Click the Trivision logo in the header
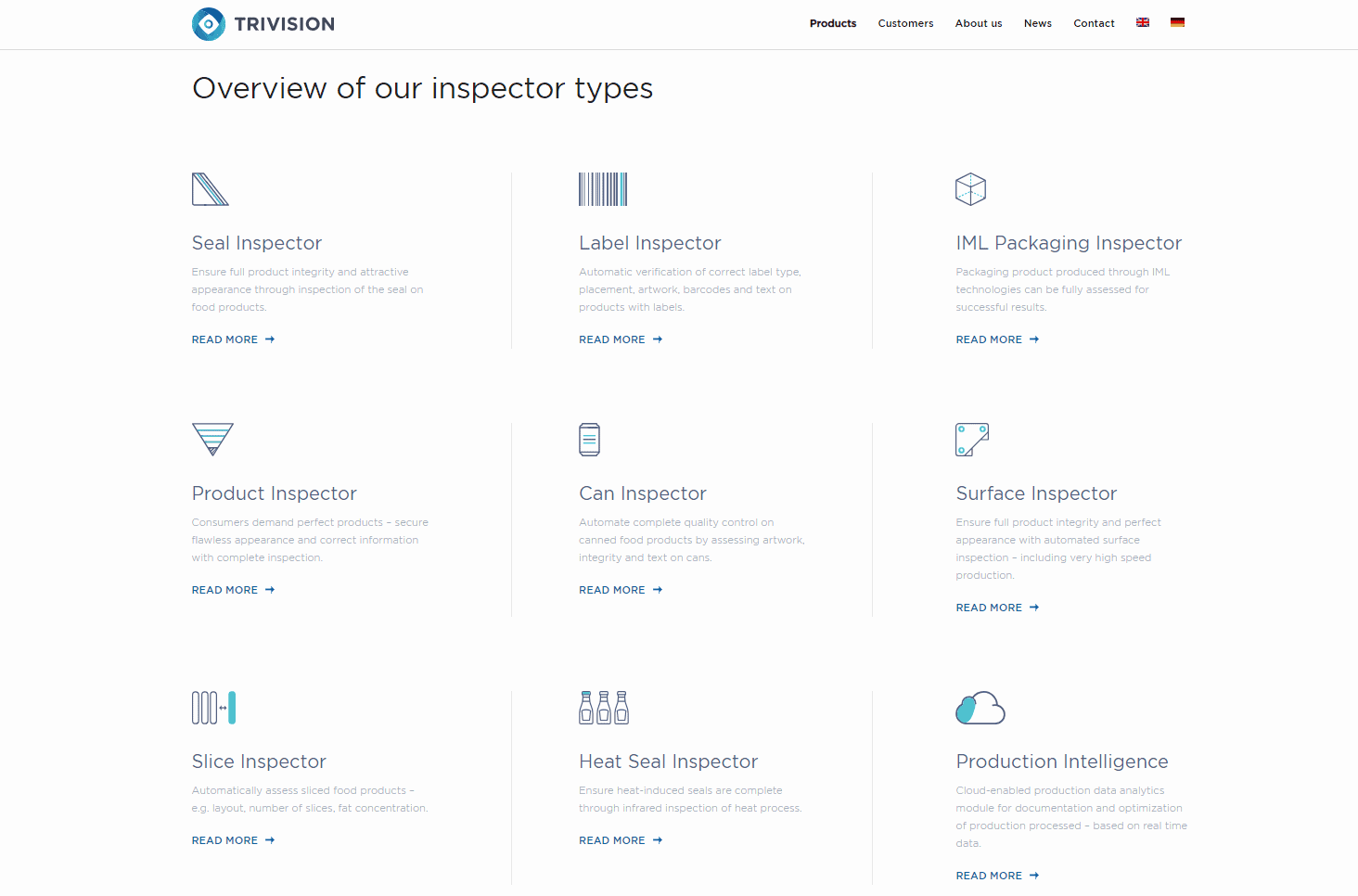 tap(263, 24)
